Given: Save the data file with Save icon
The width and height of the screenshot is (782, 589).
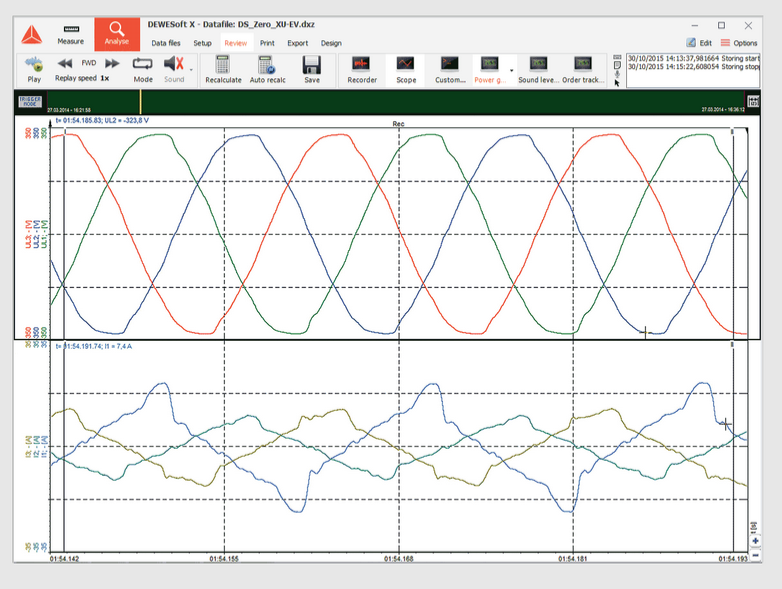Looking at the screenshot, I should (x=312, y=65).
